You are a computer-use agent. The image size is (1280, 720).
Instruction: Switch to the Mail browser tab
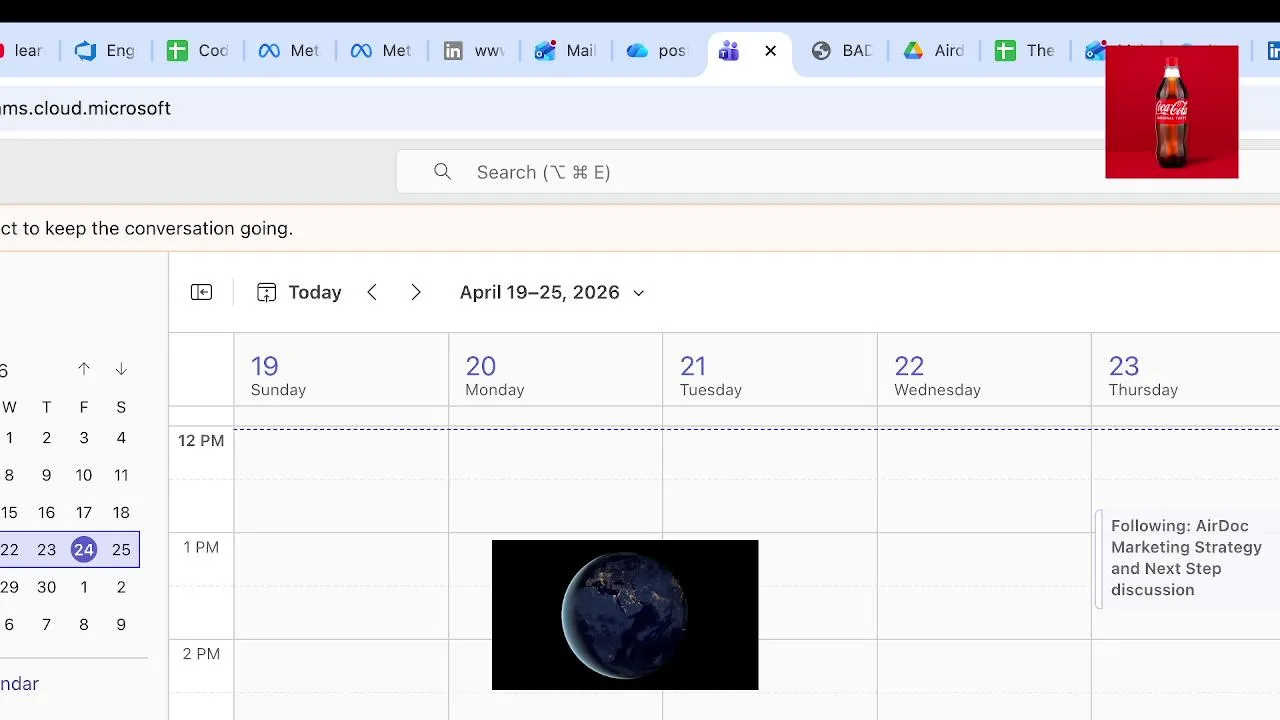(x=566, y=51)
